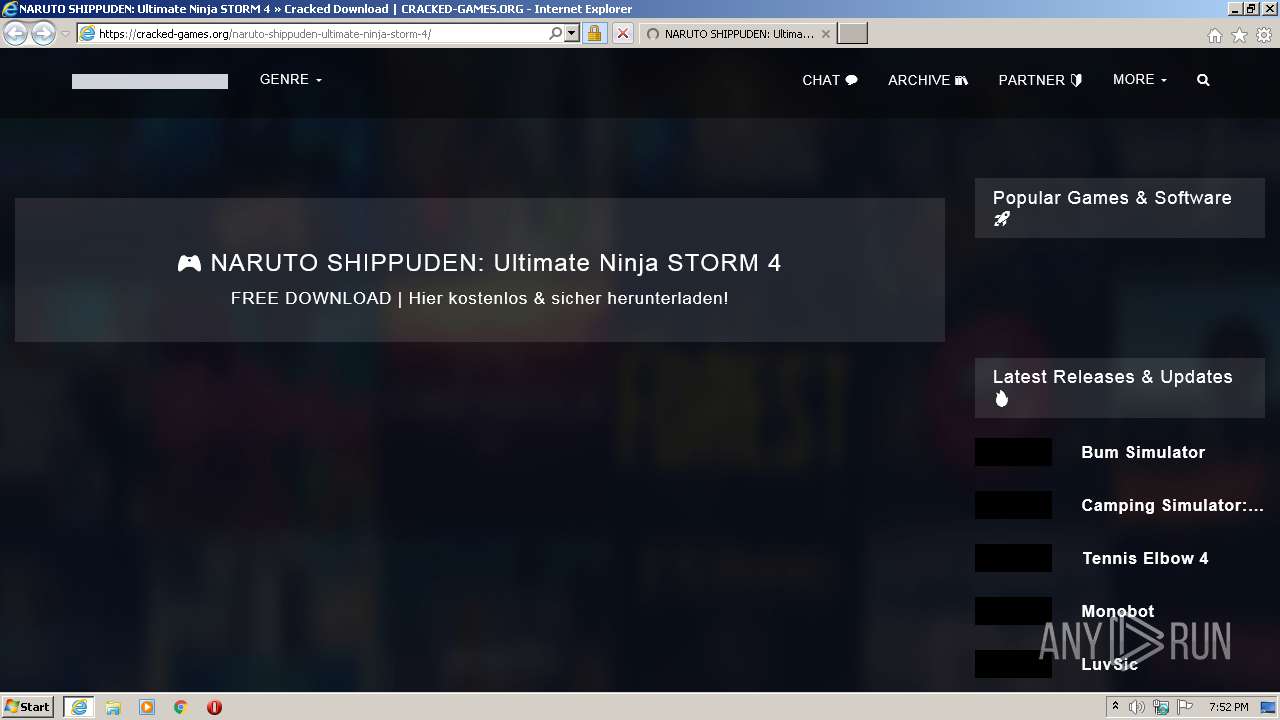Viewport: 1280px width, 720px height.
Task: Click the Popular Games & Software heading
Action: (1112, 208)
